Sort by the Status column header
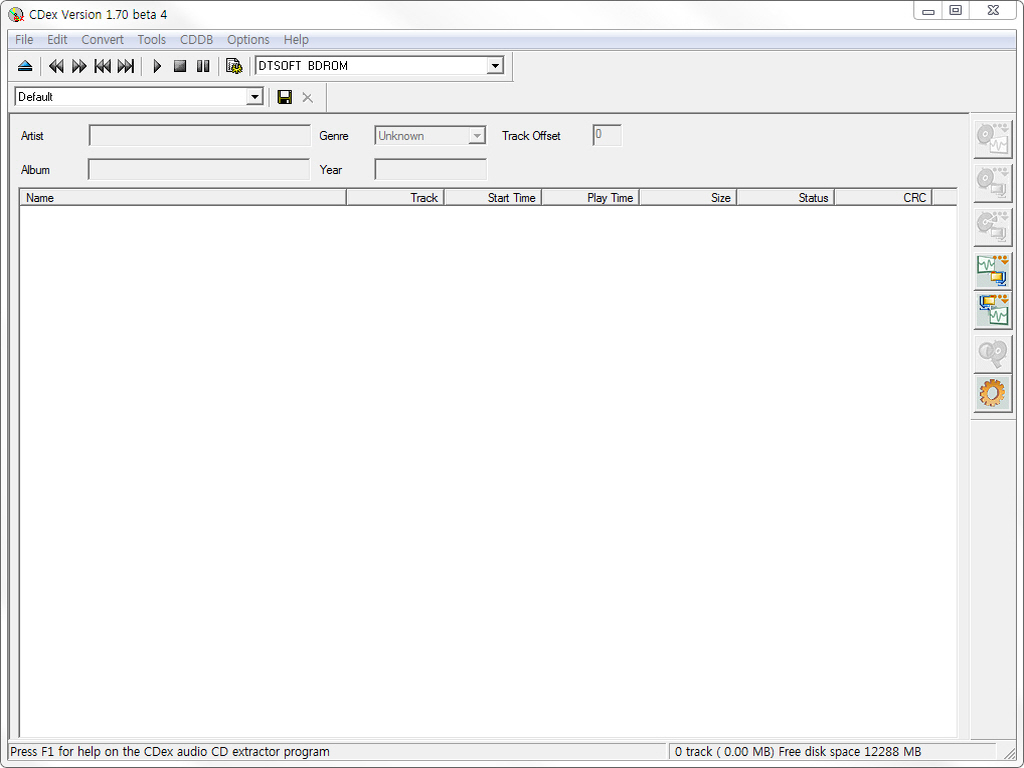Viewport: 1024px width, 768px height. coord(786,197)
